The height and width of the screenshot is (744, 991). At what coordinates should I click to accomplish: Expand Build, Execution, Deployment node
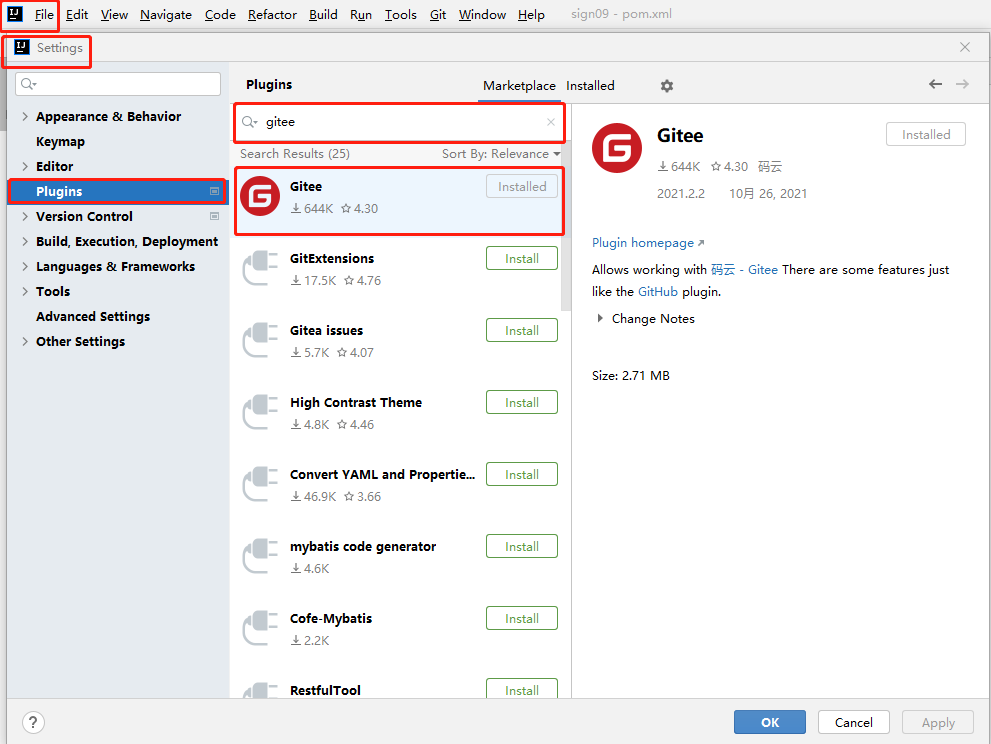pyautogui.click(x=25, y=241)
